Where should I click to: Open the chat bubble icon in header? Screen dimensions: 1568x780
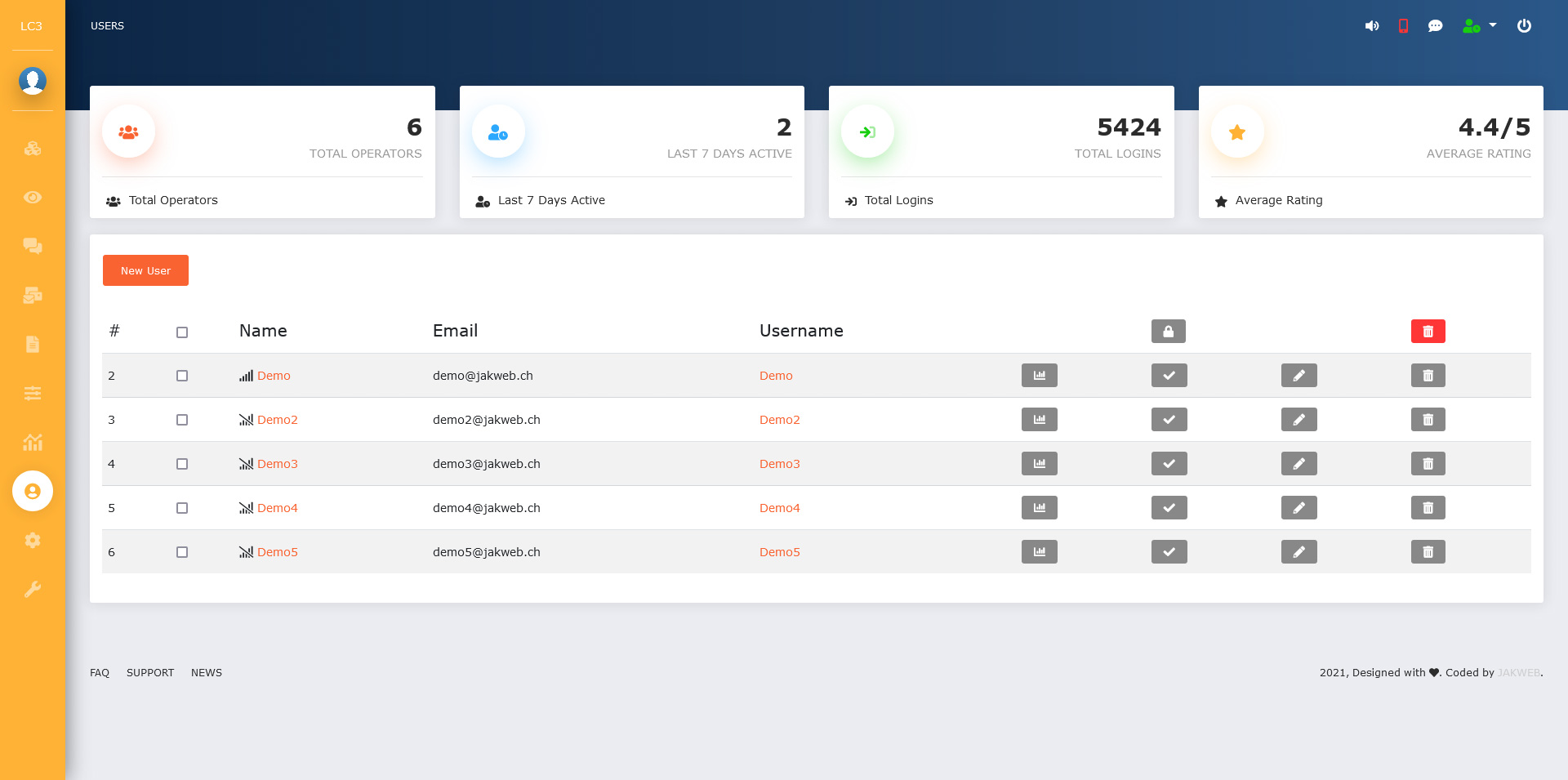[x=1435, y=26]
